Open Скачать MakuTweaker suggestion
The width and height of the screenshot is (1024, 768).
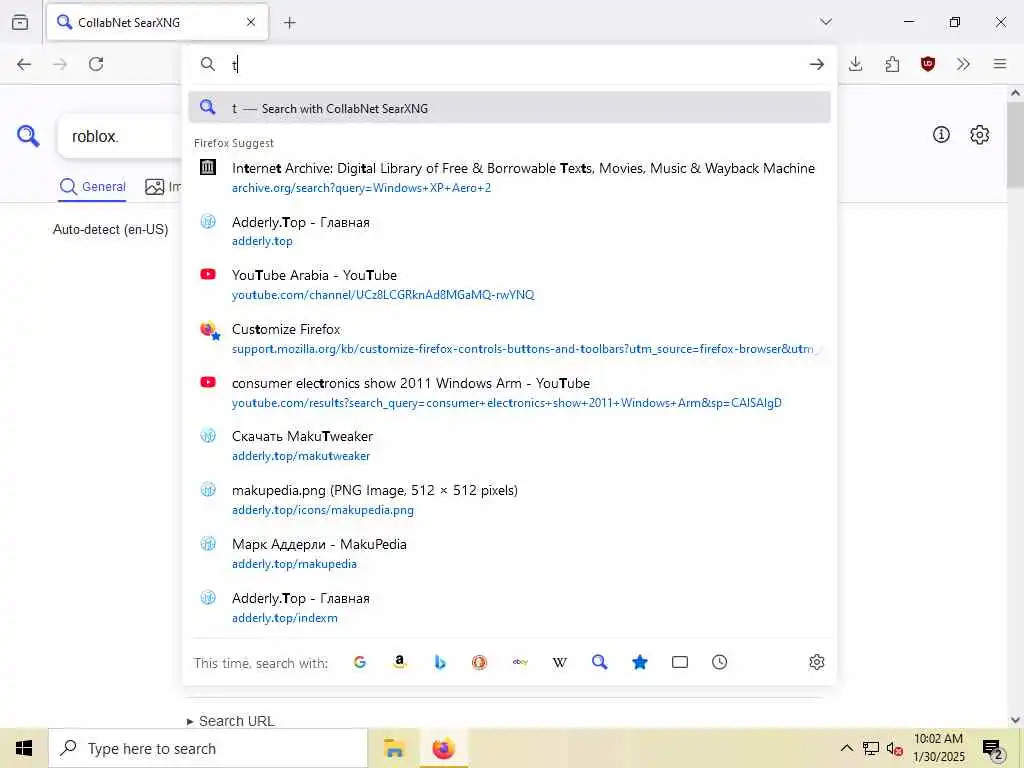pos(509,446)
